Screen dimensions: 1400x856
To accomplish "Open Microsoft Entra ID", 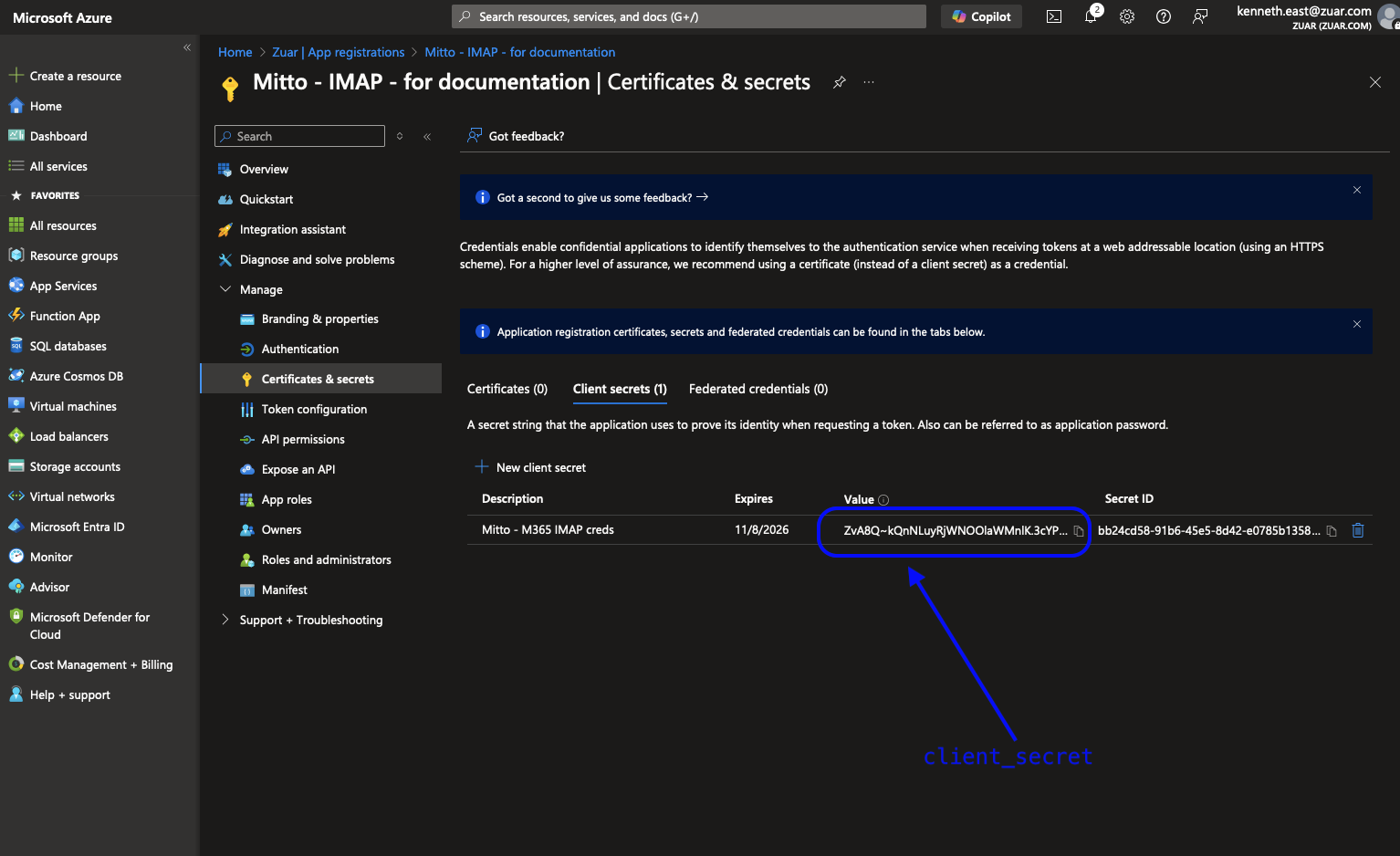I will pyautogui.click(x=77, y=527).
